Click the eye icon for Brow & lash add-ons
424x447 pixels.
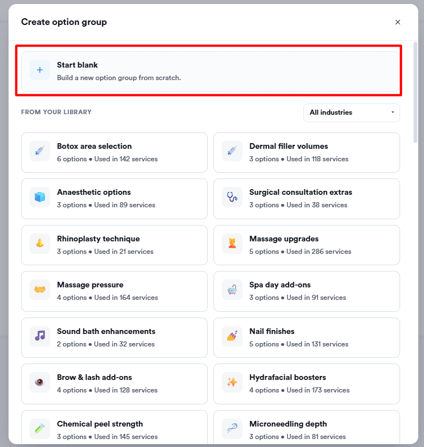[x=40, y=382]
